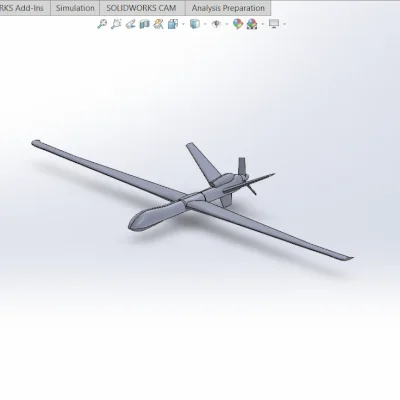This screenshot has width=400, height=400.
Task: Click the Dynamic Annotation Views icon
Action: (x=158, y=24)
